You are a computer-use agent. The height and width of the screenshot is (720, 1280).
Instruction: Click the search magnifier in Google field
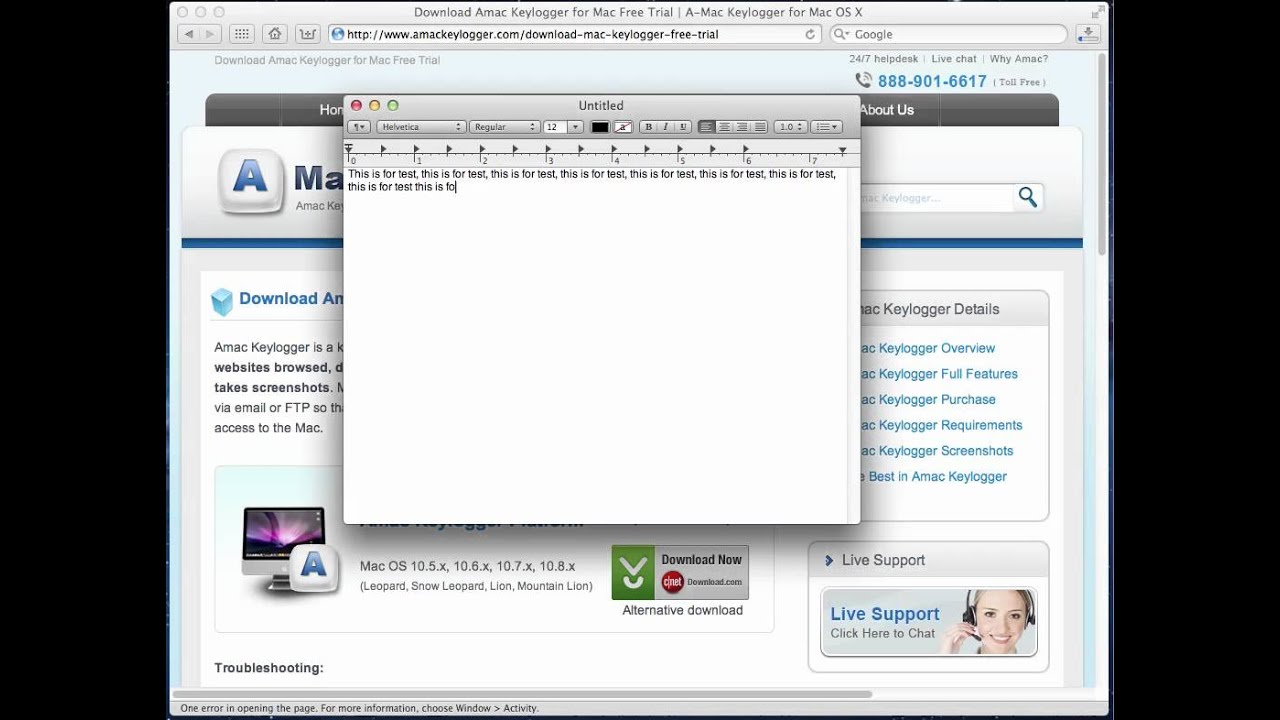pyautogui.click(x=842, y=34)
